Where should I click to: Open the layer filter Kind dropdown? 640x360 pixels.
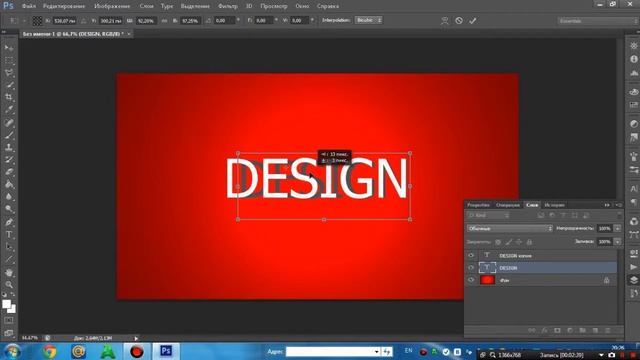coord(489,215)
